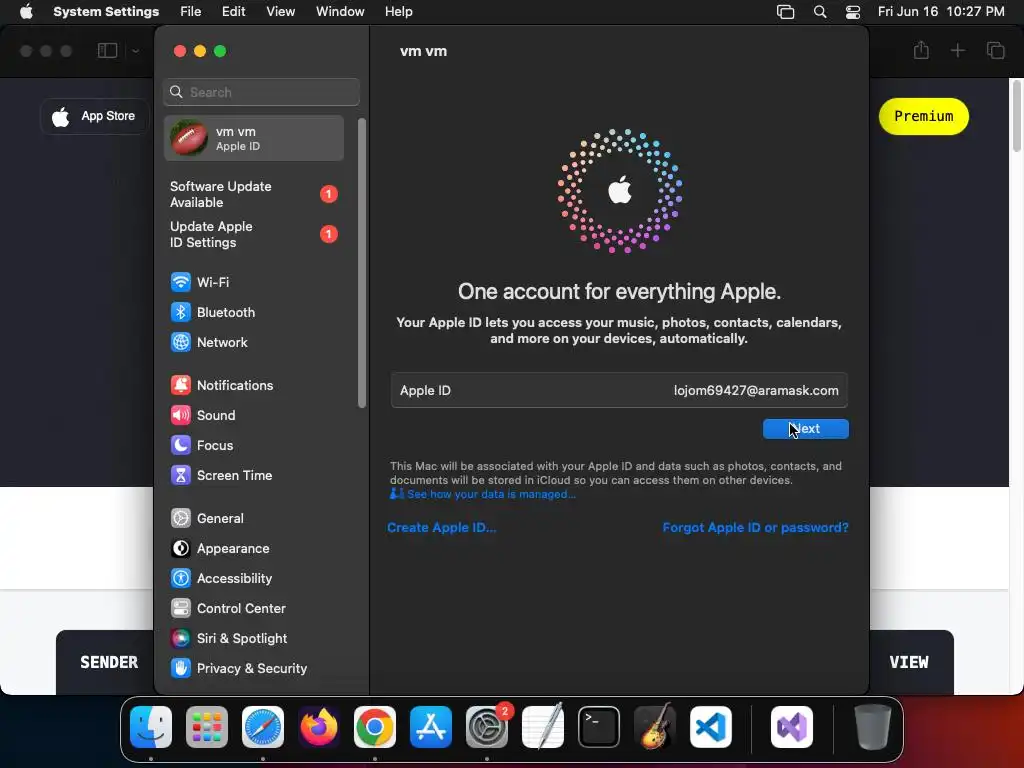Image resolution: width=1024 pixels, height=768 pixels.
Task: Open App Store icon in the Dock
Action: pyautogui.click(x=431, y=727)
